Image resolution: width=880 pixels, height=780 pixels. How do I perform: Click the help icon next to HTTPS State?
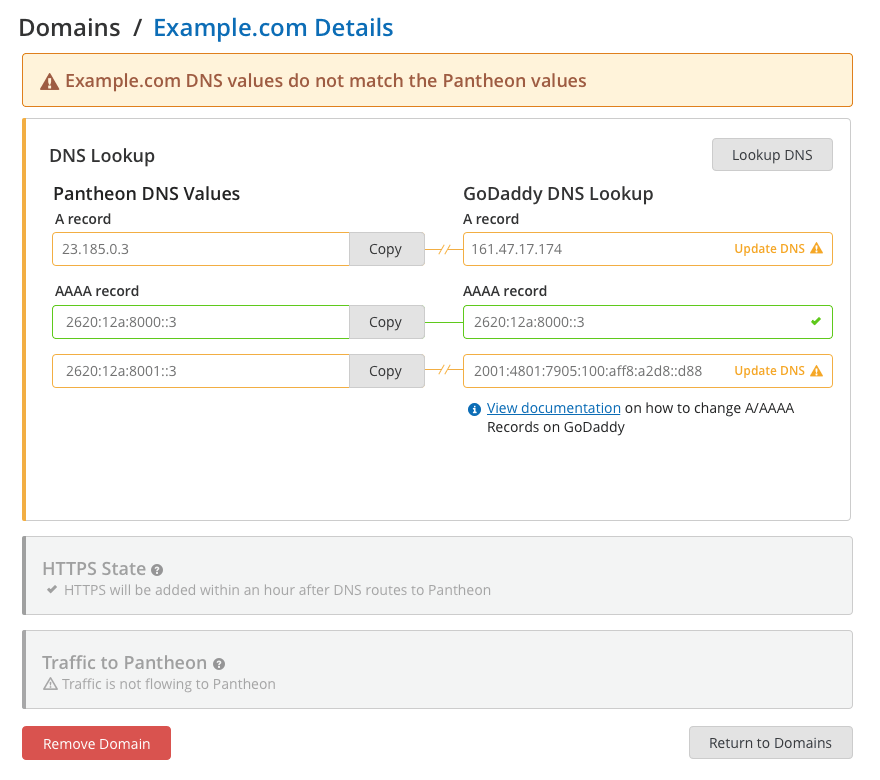(x=157, y=570)
